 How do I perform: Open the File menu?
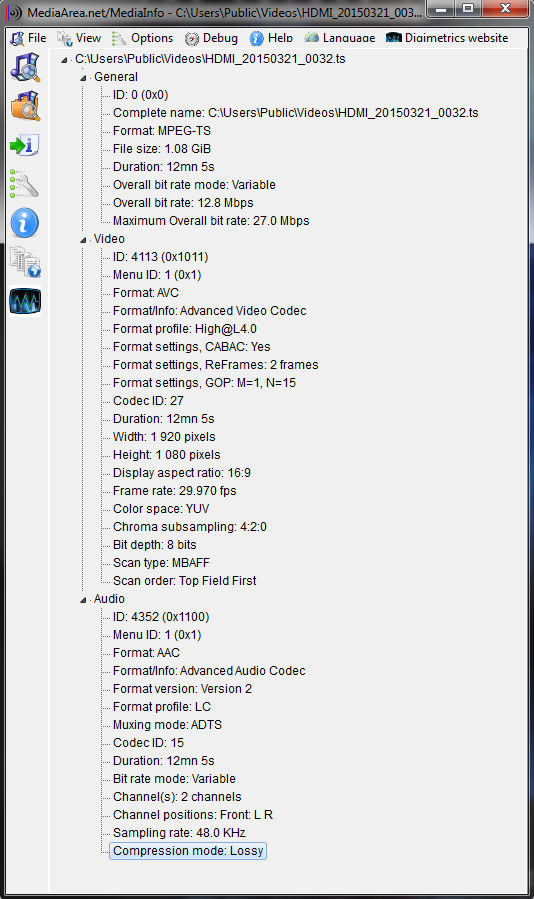[x=29, y=38]
